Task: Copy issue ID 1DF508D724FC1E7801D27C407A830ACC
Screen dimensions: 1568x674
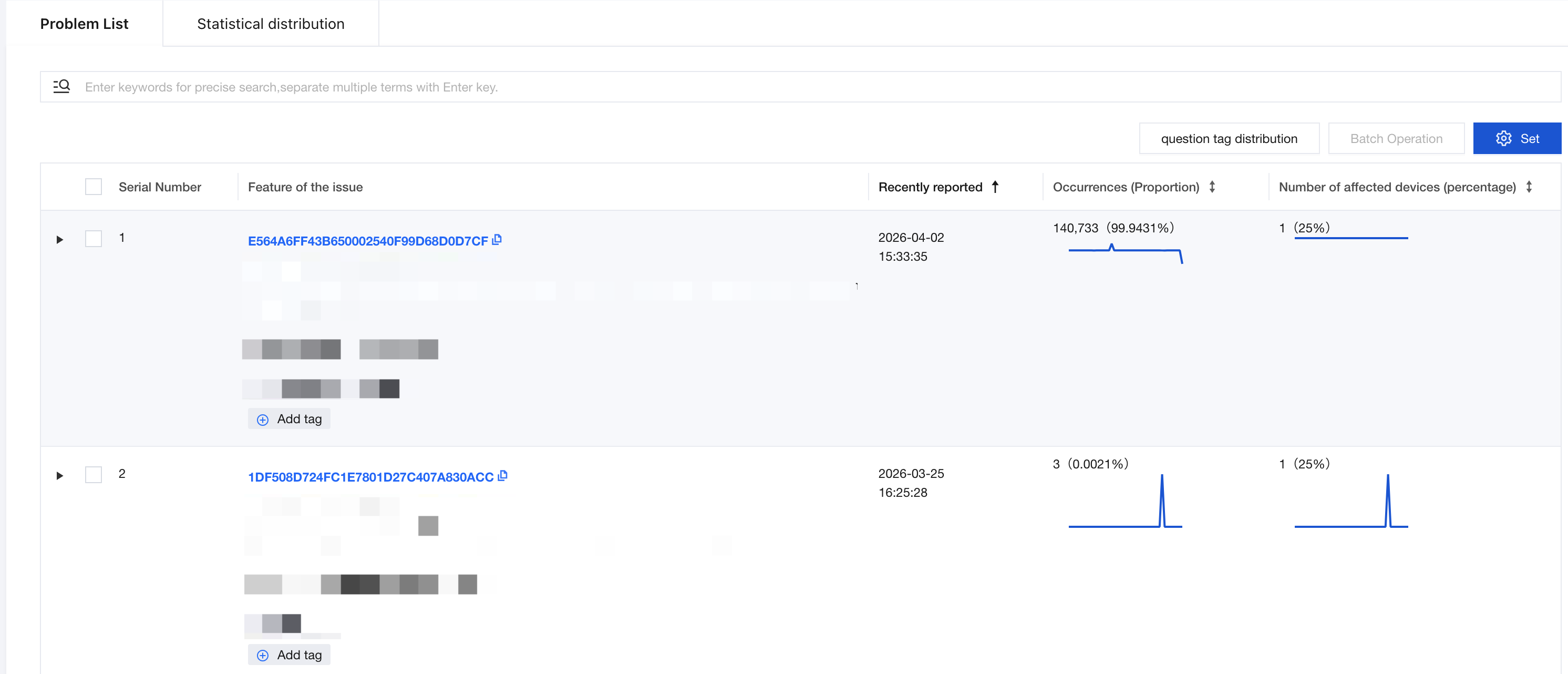Action: tap(502, 475)
